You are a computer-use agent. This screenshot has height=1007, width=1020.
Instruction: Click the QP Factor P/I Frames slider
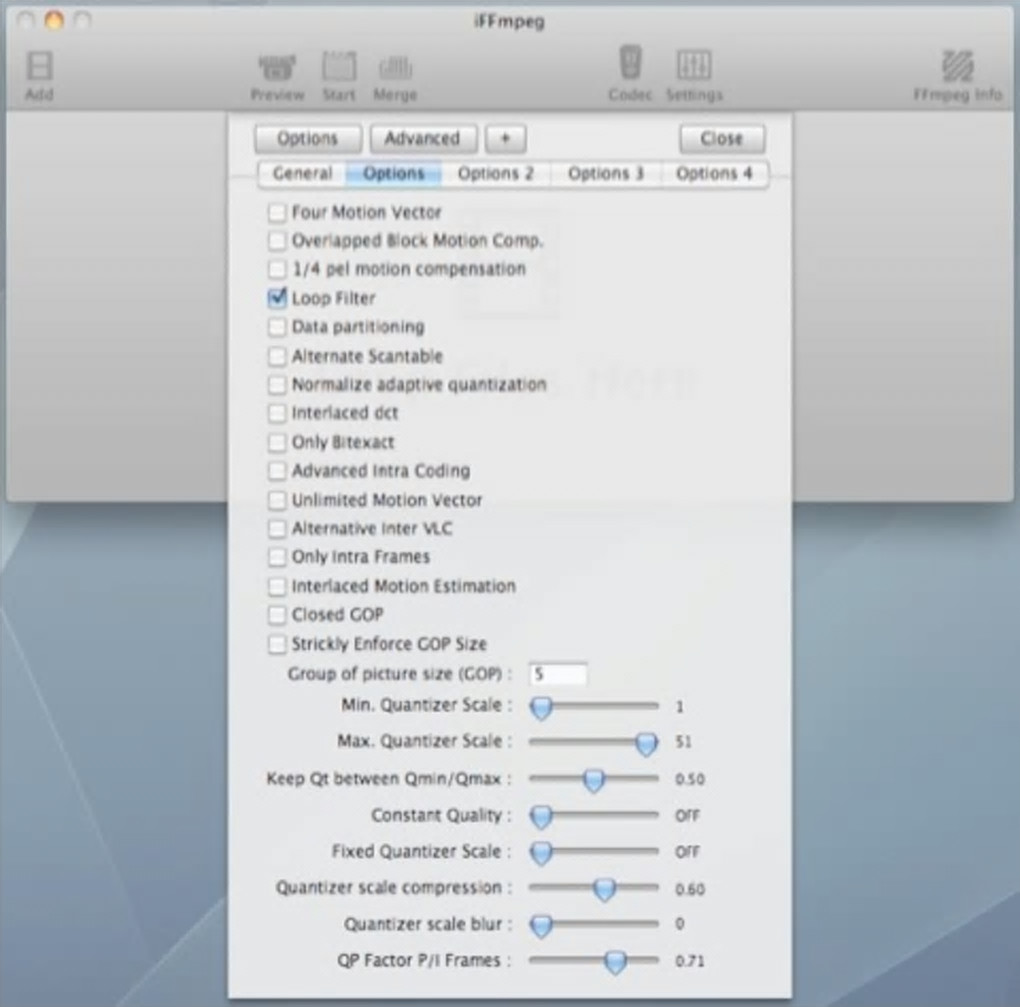tap(593, 961)
